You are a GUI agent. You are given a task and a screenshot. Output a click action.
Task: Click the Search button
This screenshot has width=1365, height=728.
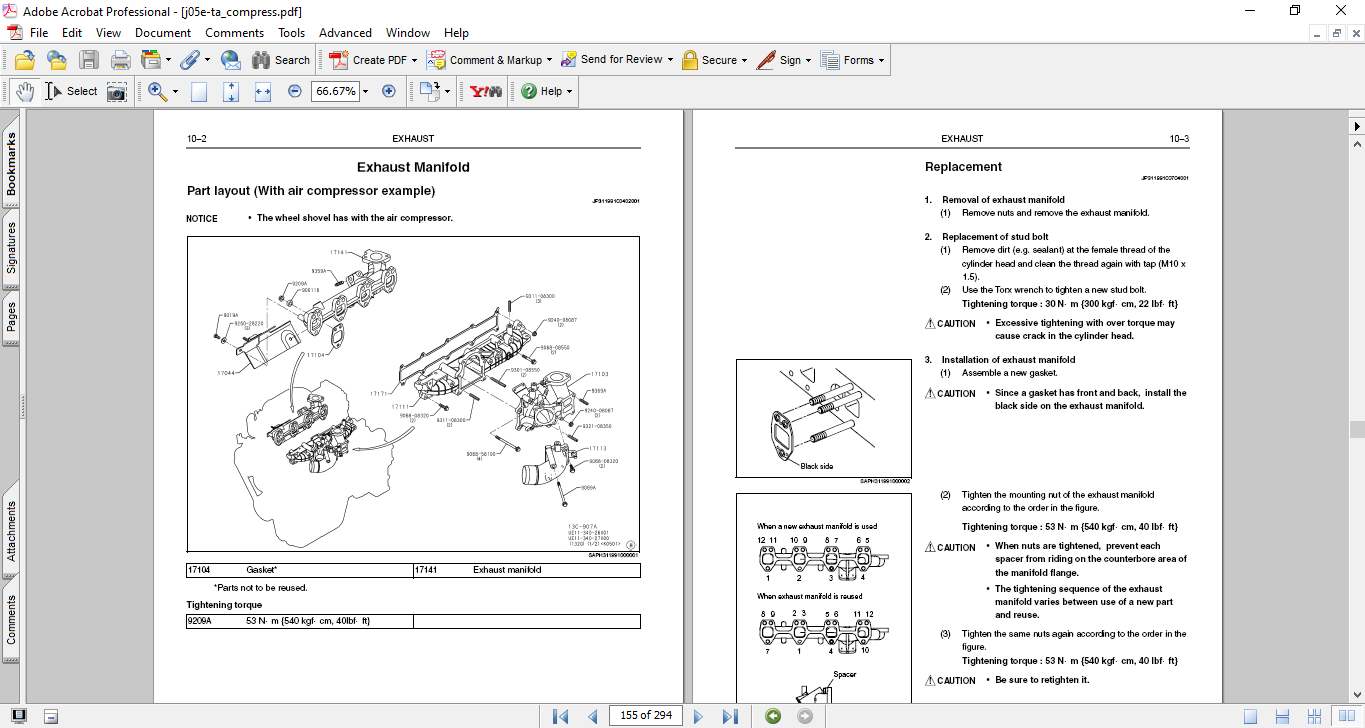(x=281, y=60)
